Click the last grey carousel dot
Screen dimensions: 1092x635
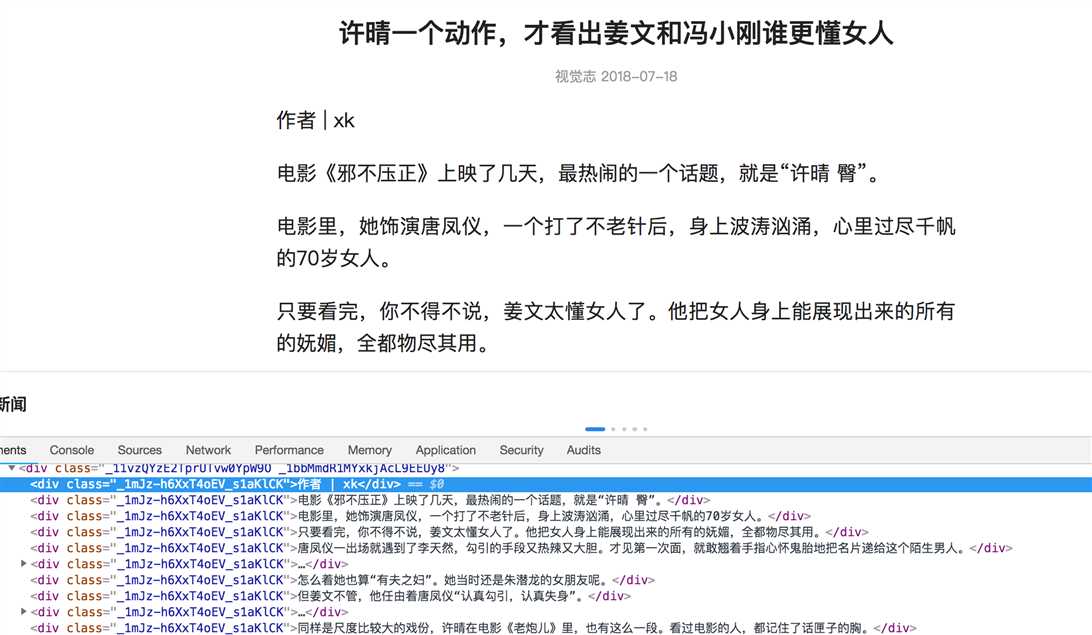(645, 429)
